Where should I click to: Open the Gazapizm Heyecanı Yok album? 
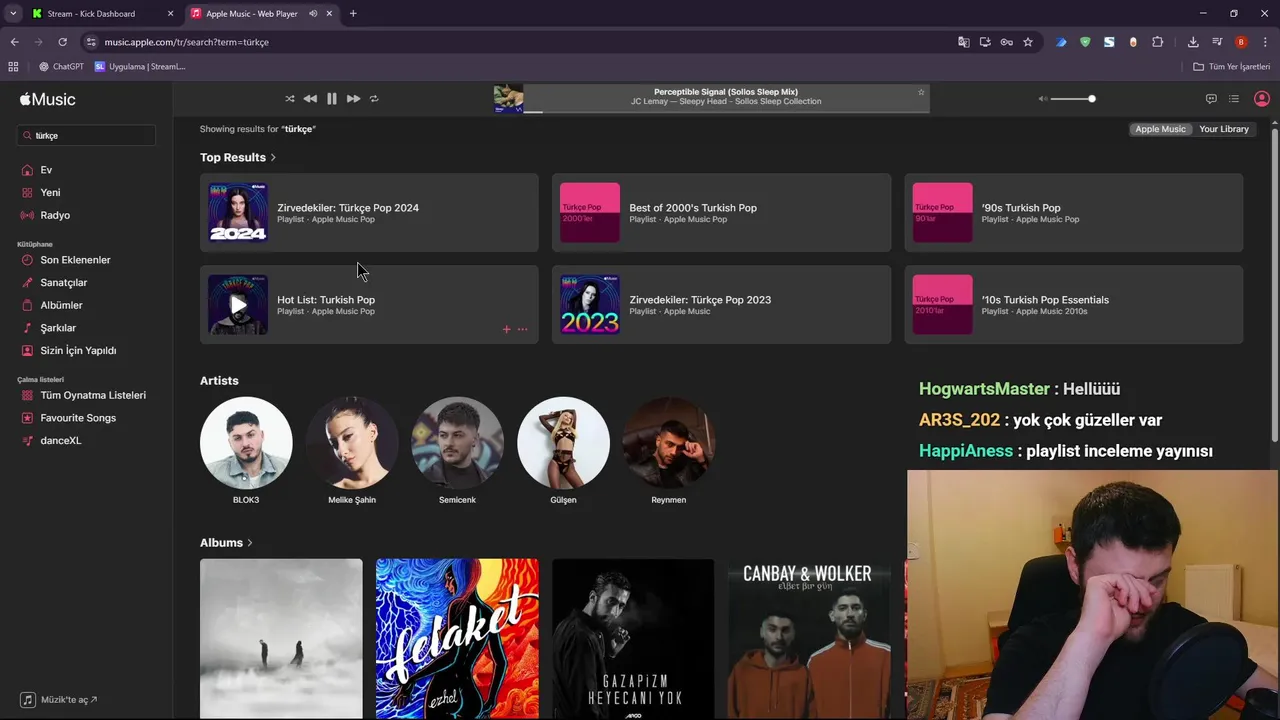pyautogui.click(x=633, y=639)
